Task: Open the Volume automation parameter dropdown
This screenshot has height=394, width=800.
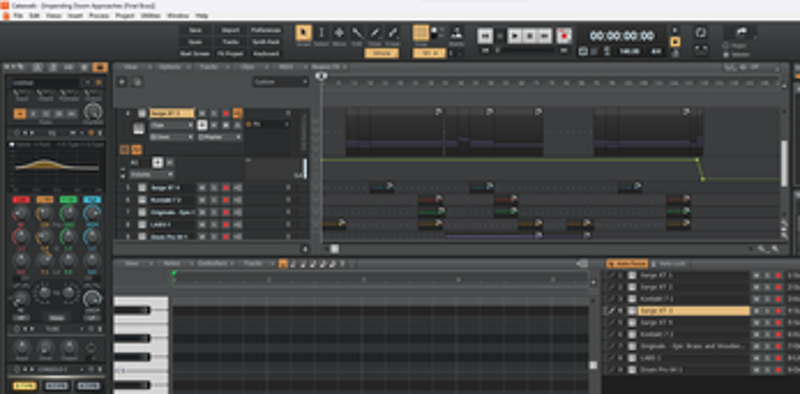Action: click(x=151, y=175)
